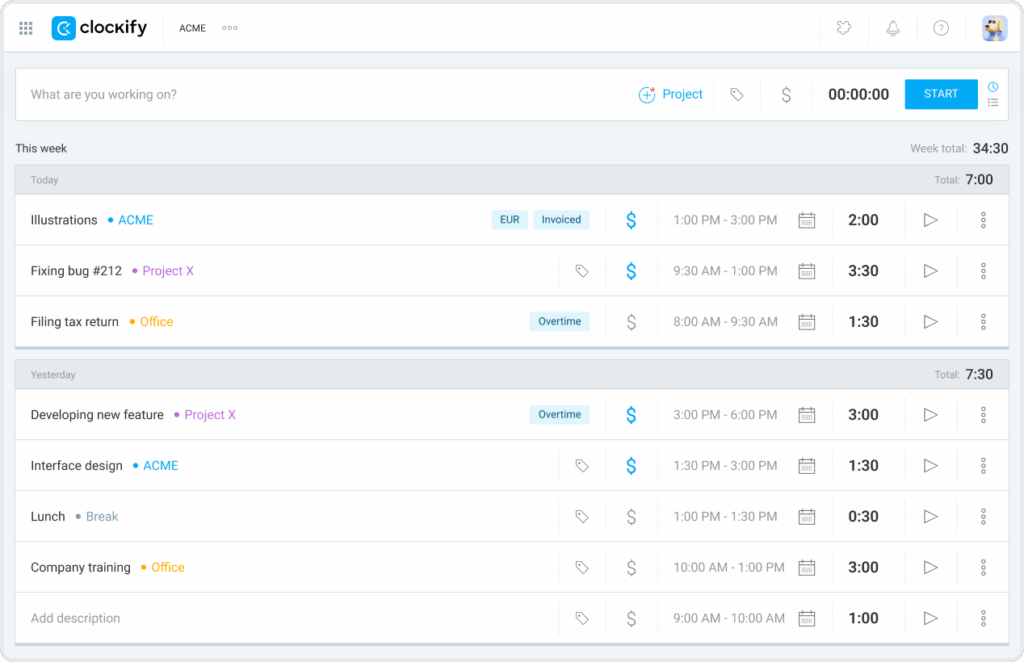Open three-dot menu for Illustrations entry
The height and width of the screenshot is (662, 1024).
point(983,220)
